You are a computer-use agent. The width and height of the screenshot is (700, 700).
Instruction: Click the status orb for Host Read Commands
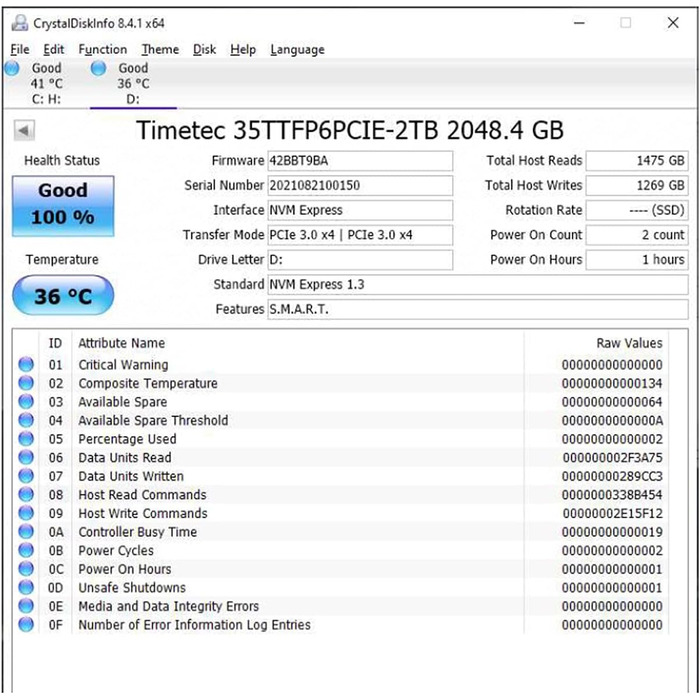(x=26, y=495)
